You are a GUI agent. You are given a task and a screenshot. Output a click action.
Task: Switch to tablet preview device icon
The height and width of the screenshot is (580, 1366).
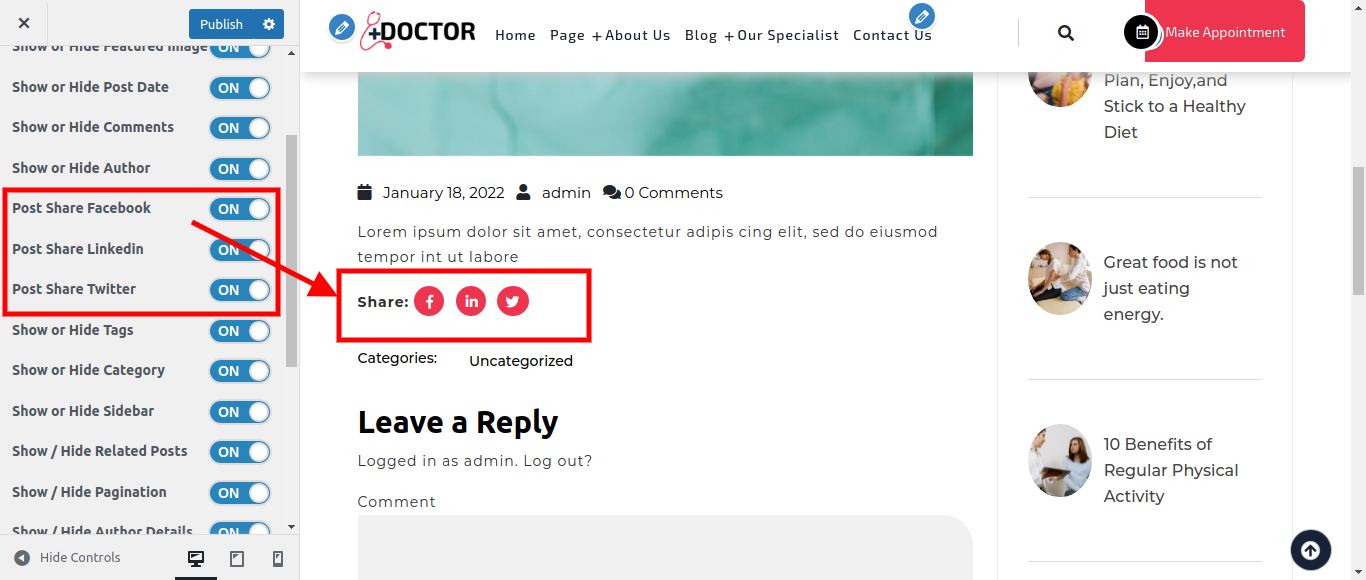tap(237, 559)
